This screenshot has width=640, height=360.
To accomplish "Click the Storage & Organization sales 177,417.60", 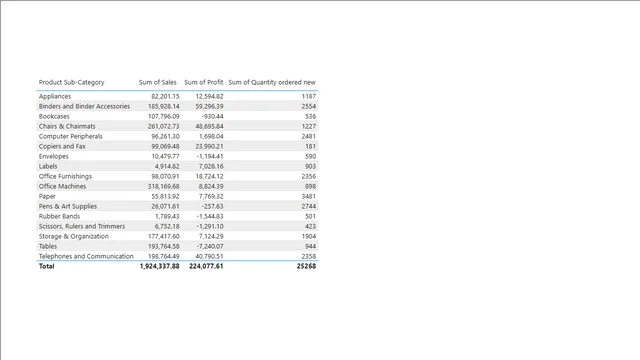I will 164,236.
